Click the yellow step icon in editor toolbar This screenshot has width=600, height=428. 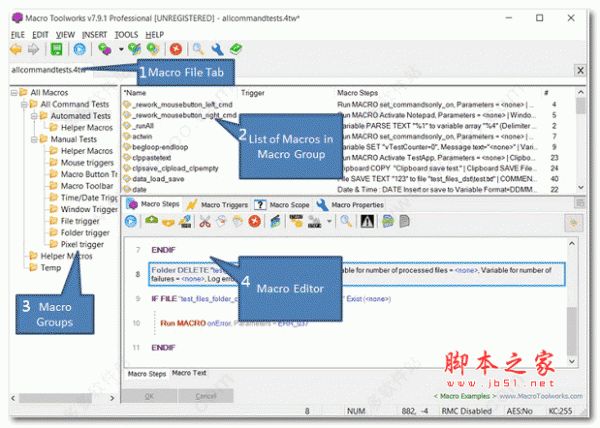click(168, 221)
